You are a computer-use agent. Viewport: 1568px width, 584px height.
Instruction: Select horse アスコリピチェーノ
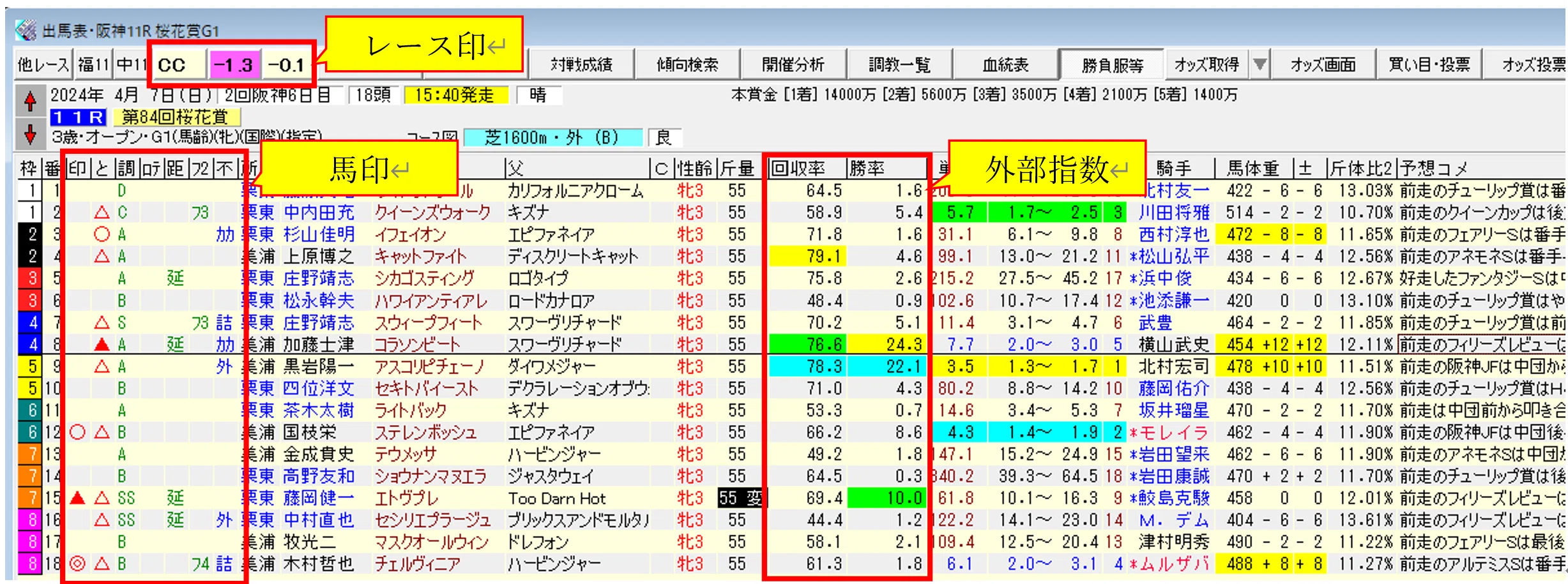tap(429, 366)
